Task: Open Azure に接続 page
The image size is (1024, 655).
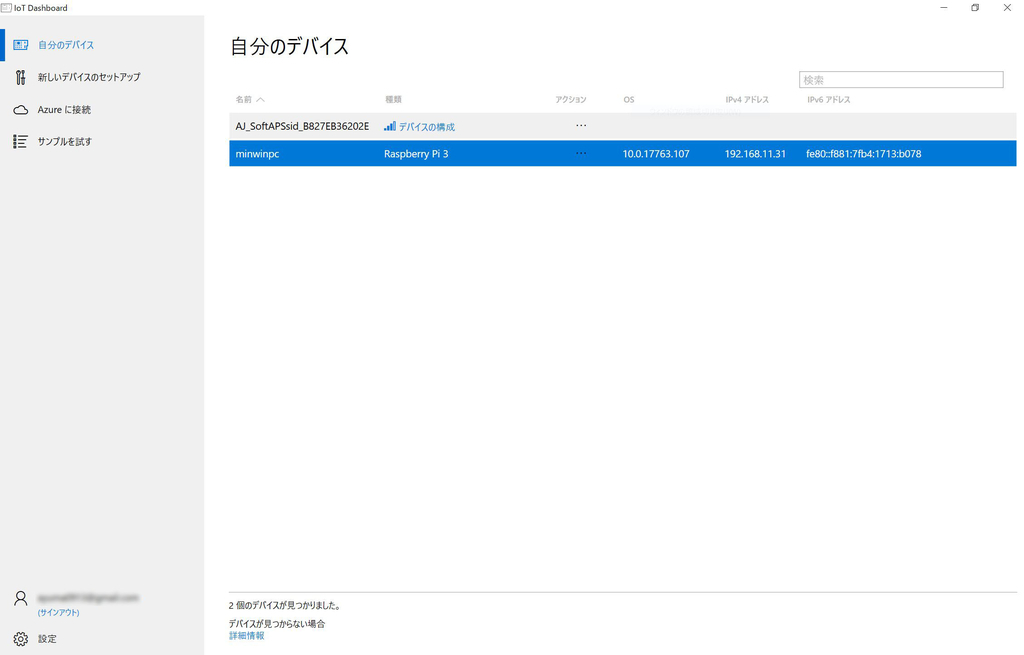Action: (x=64, y=110)
